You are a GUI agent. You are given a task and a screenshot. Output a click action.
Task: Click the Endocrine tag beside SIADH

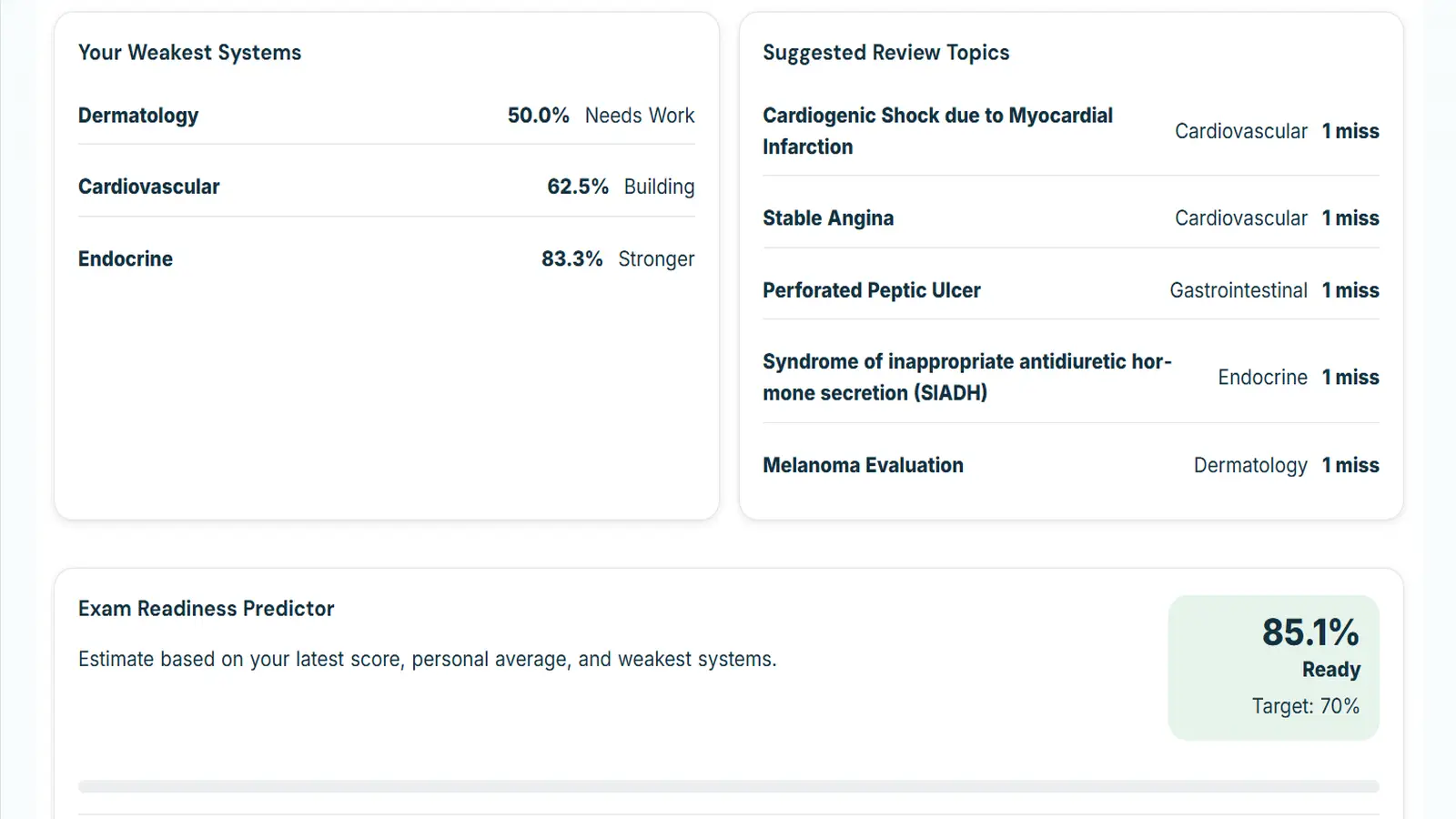[1262, 377]
